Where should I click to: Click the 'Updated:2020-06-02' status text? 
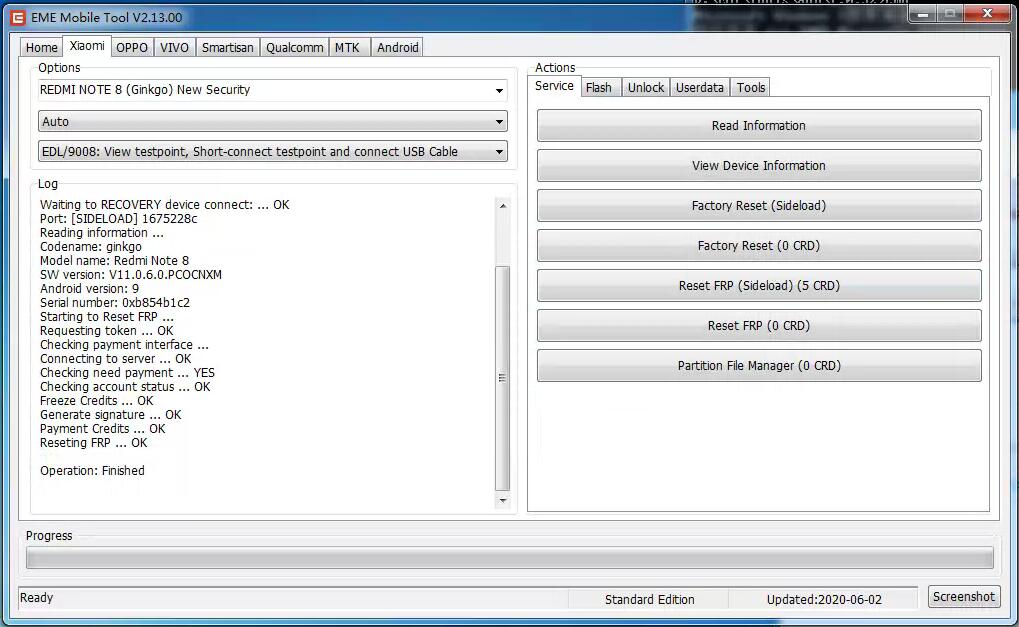[x=824, y=600]
